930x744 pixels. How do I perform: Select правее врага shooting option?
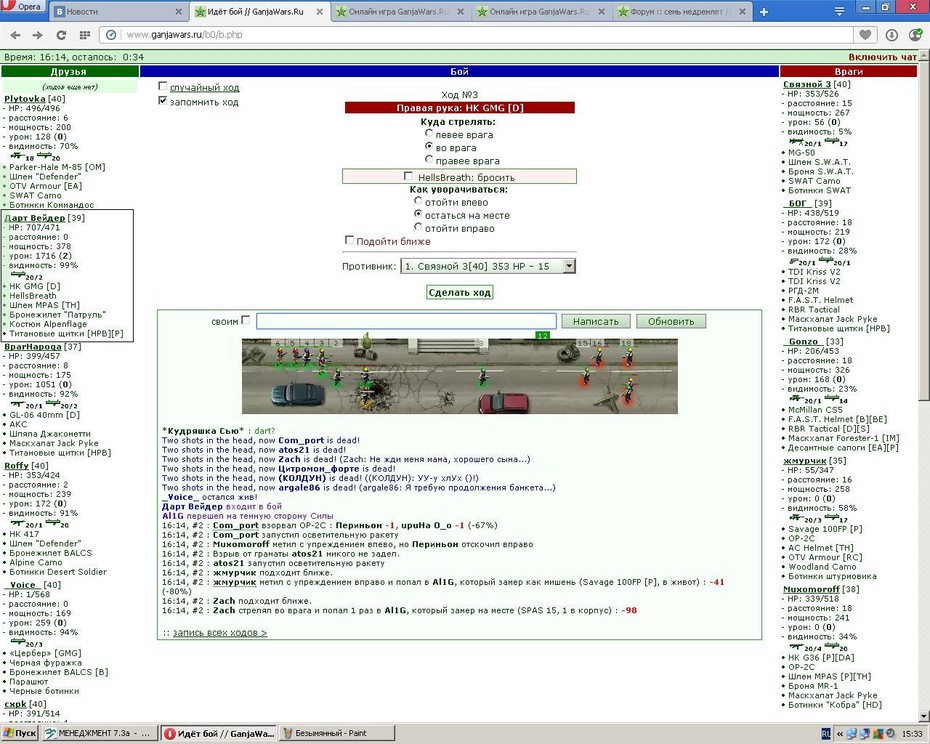[429, 159]
